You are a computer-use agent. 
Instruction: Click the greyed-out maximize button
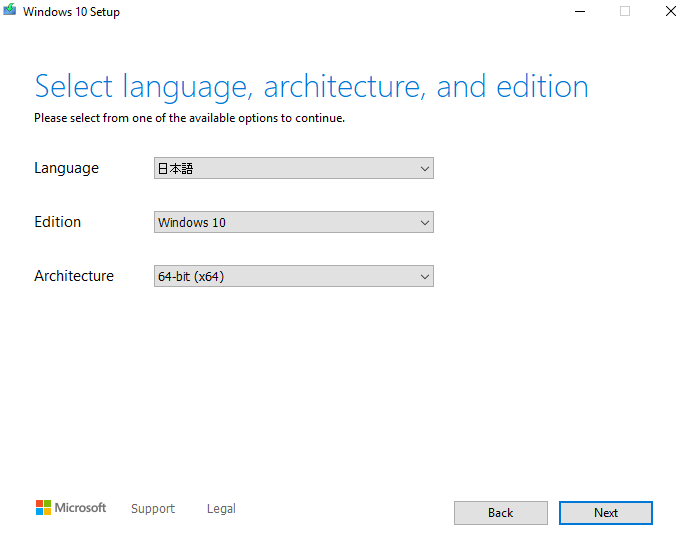(625, 11)
